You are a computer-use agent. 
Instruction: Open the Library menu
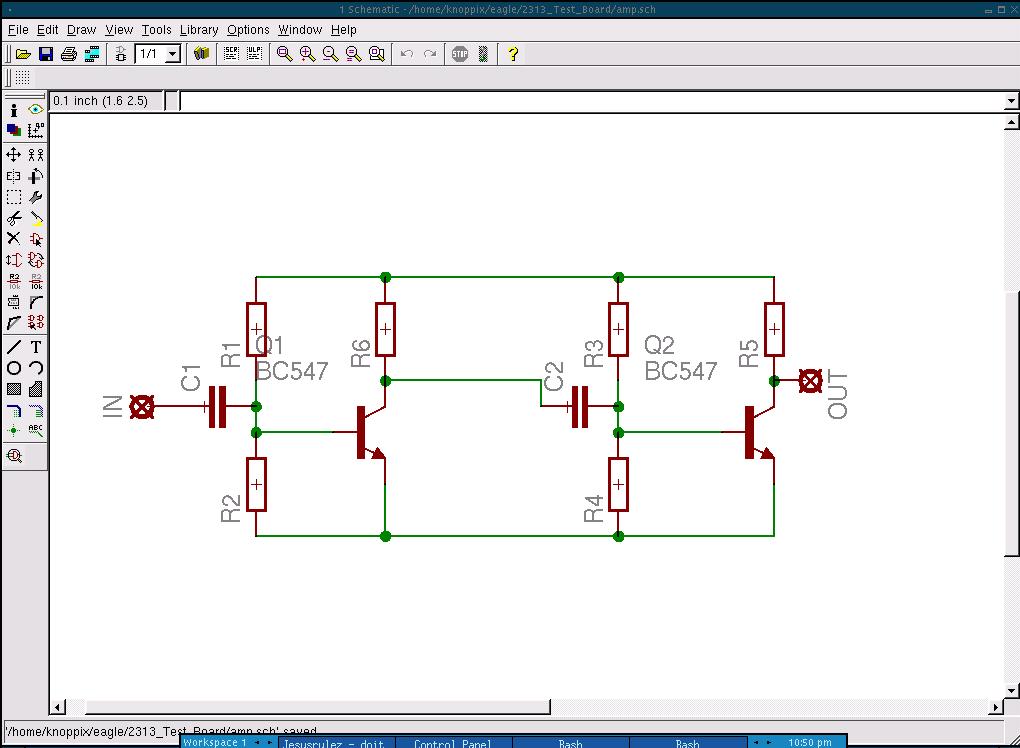click(199, 30)
